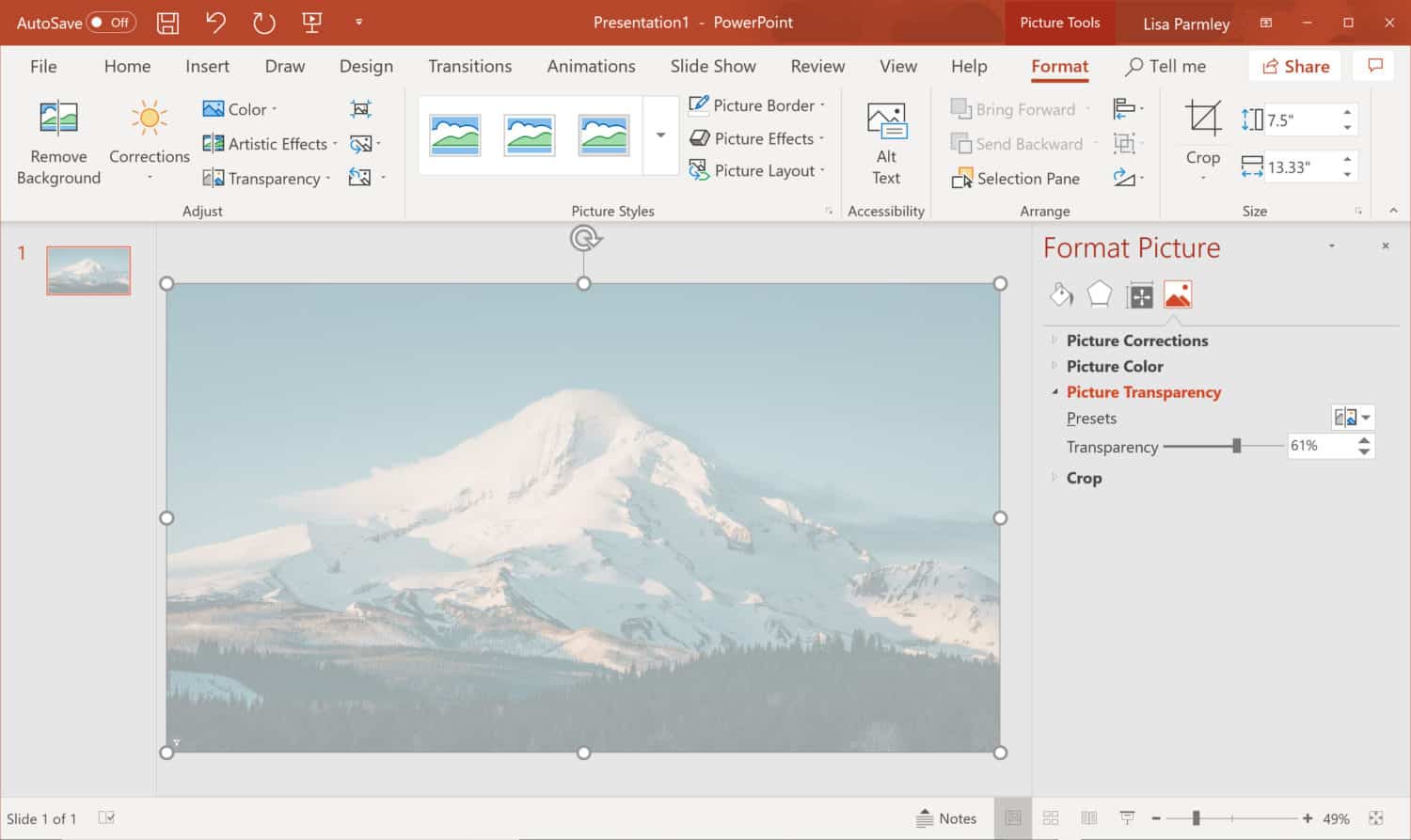Open the Corrections adjustments
The image size is (1411, 840).
(148, 141)
